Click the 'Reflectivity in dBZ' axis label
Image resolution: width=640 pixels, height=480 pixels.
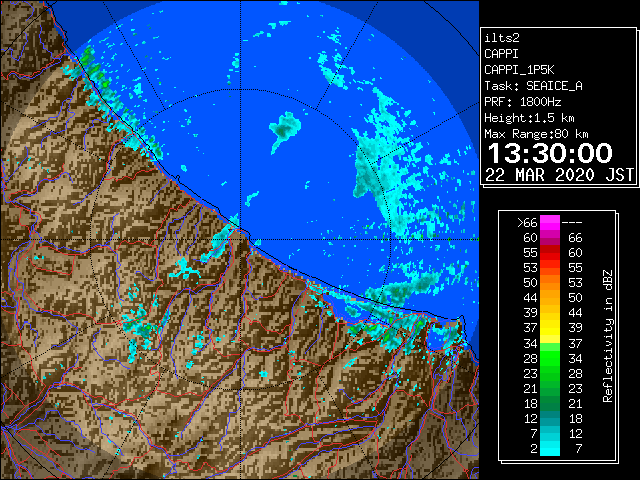point(608,336)
